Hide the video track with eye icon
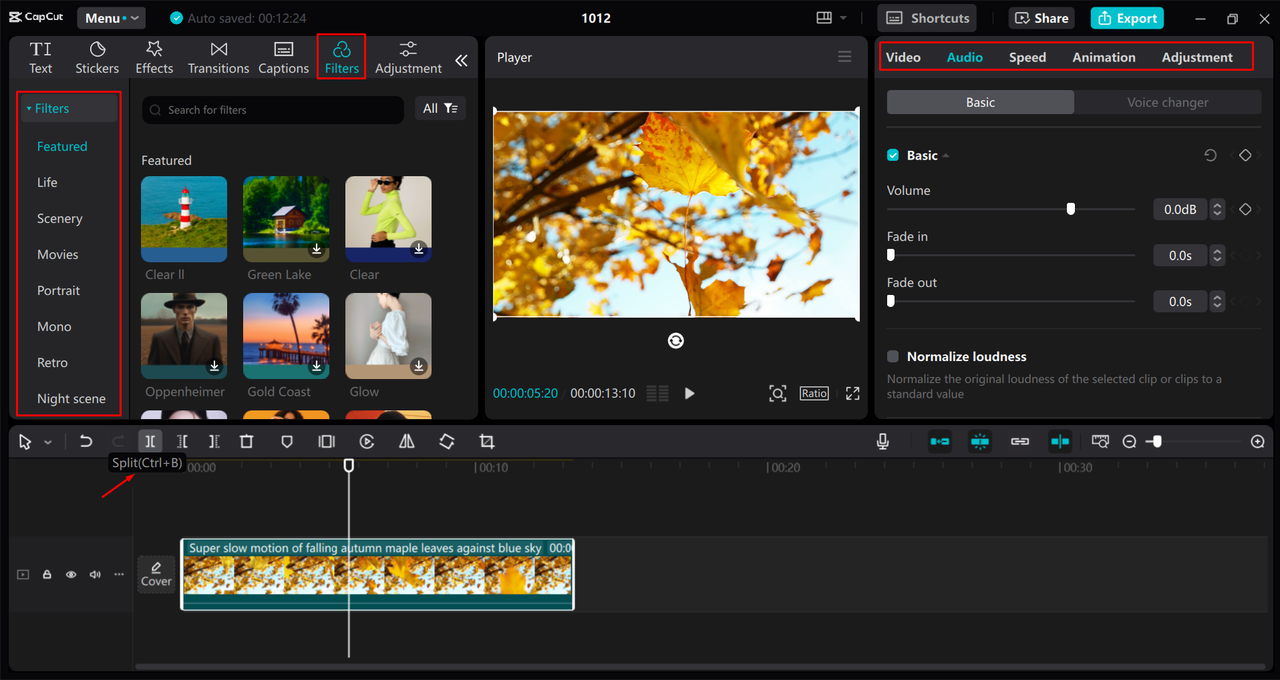The width and height of the screenshot is (1280, 680). [71, 575]
